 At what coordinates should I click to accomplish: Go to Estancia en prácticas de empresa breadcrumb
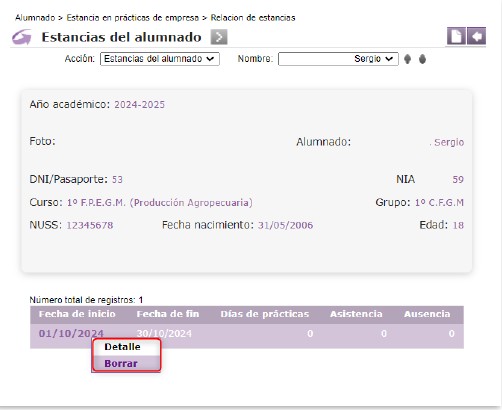point(133,18)
